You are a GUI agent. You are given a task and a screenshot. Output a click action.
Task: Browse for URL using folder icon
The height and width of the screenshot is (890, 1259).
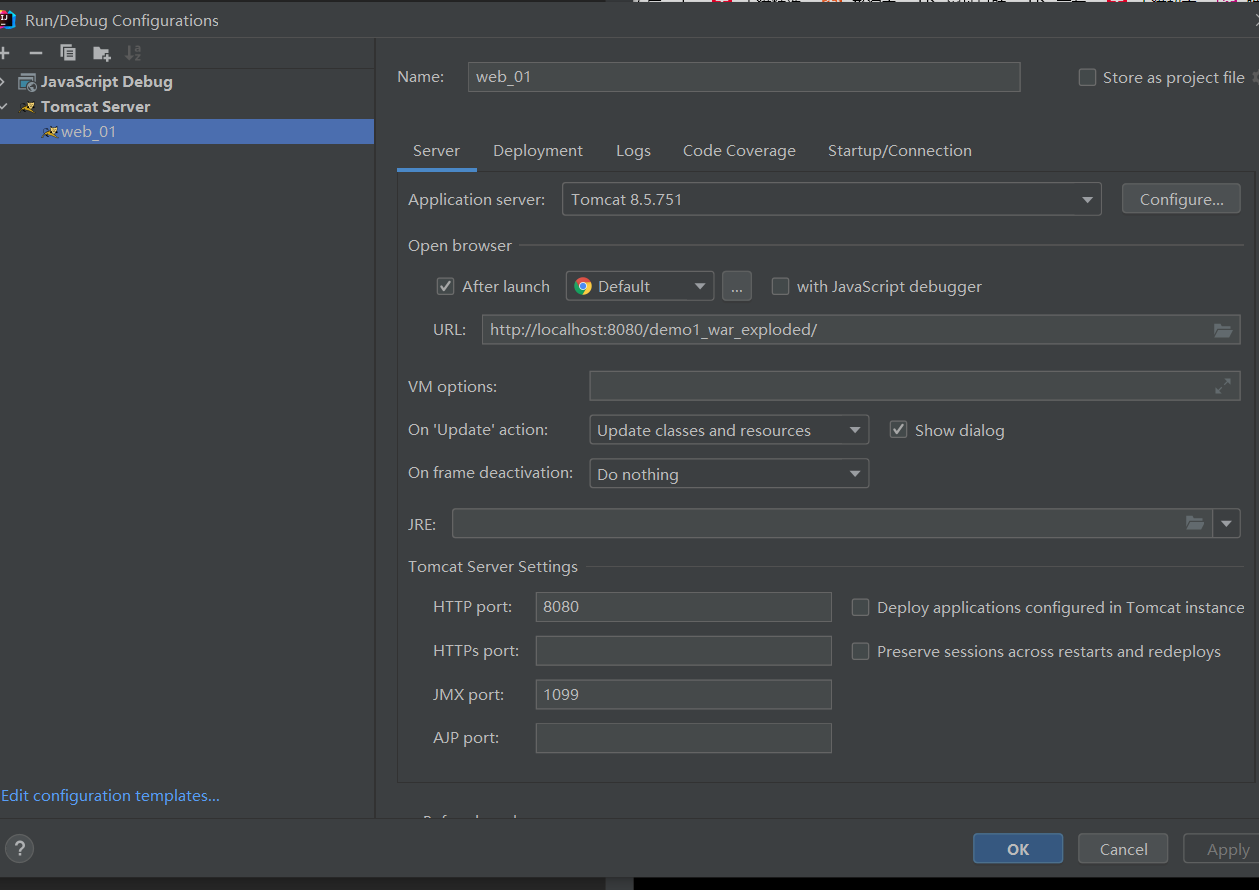1223,330
